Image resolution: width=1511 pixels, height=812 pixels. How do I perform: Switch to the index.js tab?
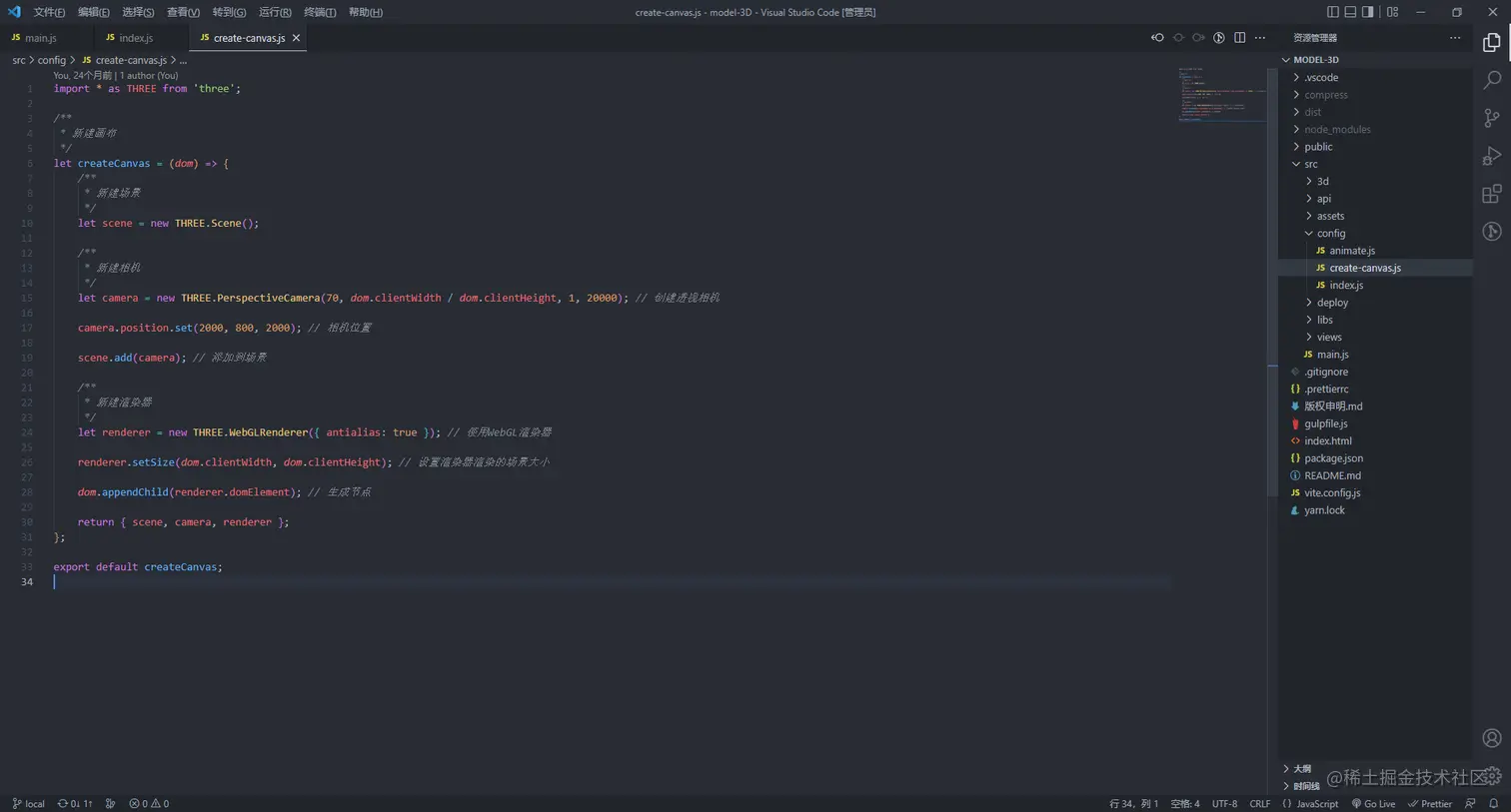141,38
